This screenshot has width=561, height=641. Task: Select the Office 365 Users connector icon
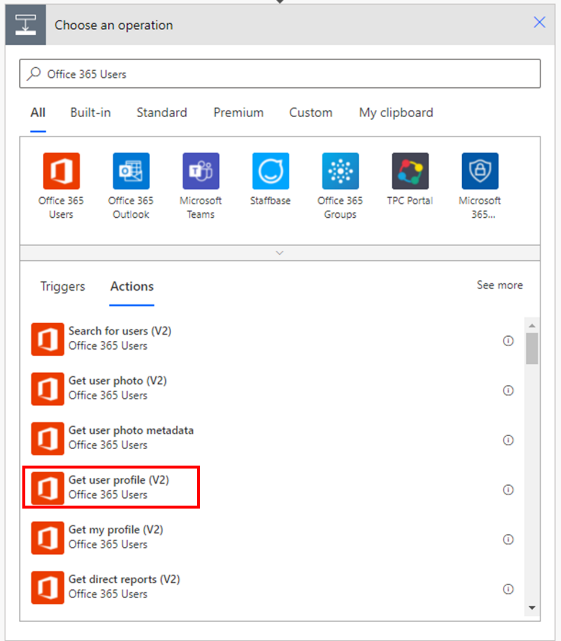[x=61, y=171]
